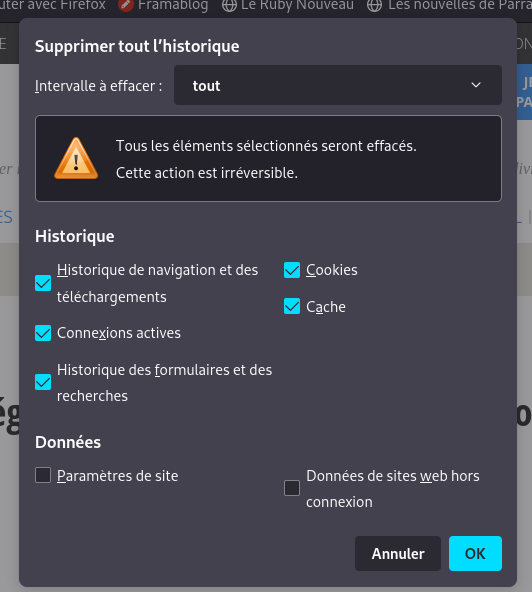Click the chevron arrow in the tout combo box
This screenshot has width=532, height=592.
476,85
